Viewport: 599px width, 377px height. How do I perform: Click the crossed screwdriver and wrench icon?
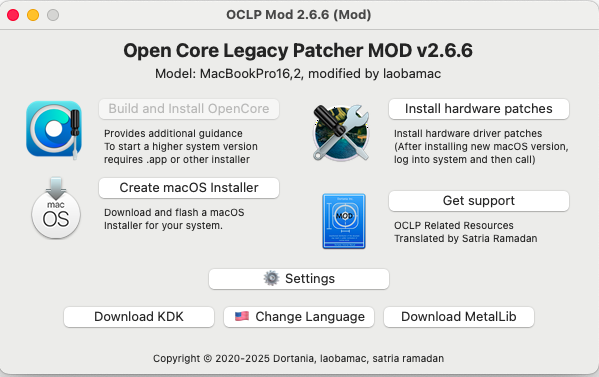pos(341,132)
